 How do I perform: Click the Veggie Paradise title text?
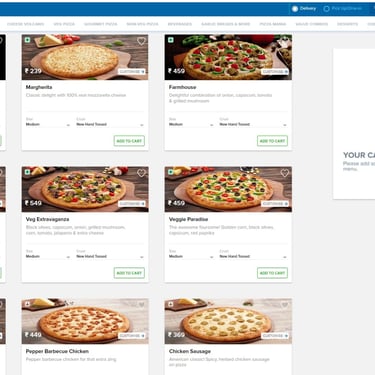click(x=188, y=219)
